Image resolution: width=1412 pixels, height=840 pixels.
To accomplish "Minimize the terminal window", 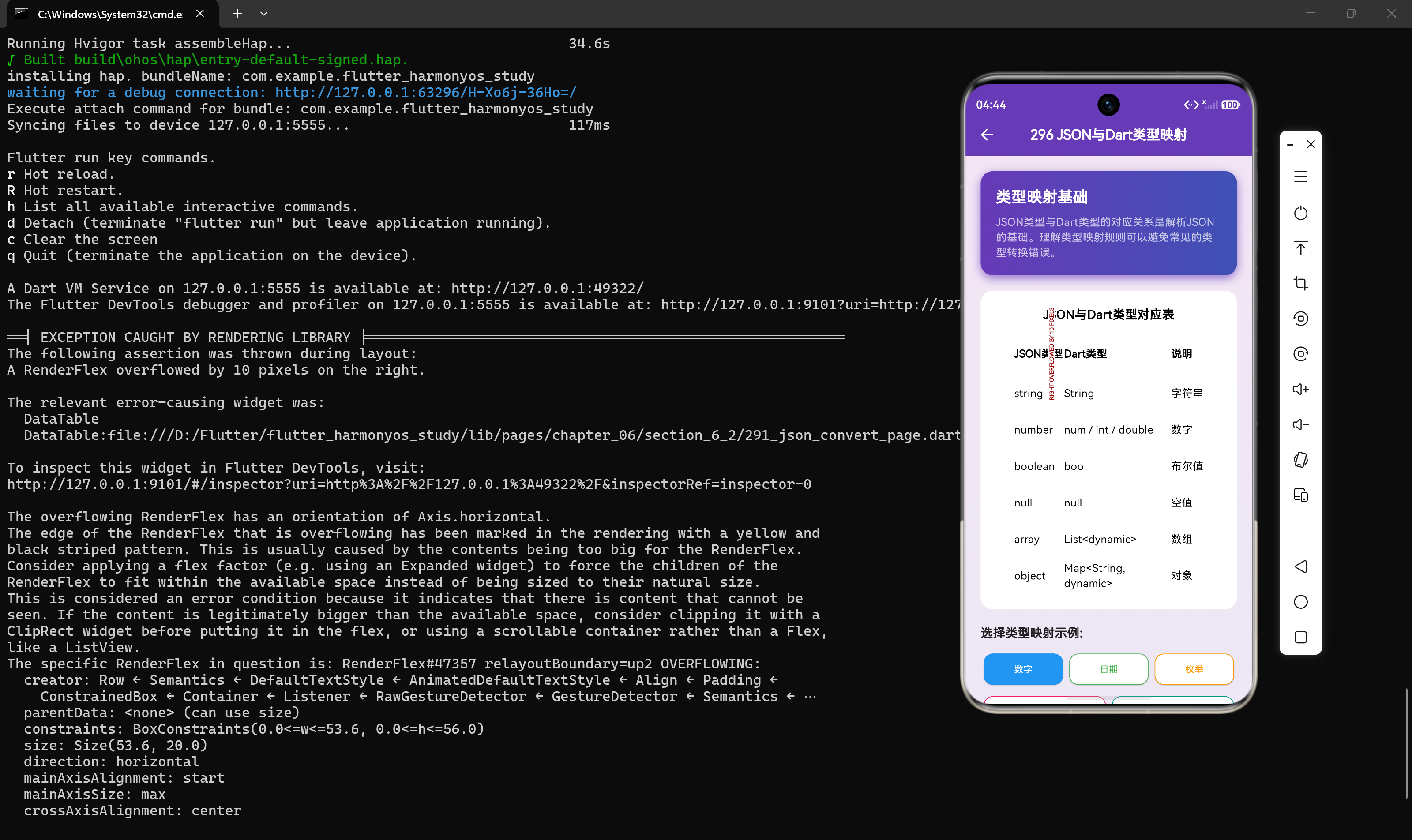I will click(1310, 14).
